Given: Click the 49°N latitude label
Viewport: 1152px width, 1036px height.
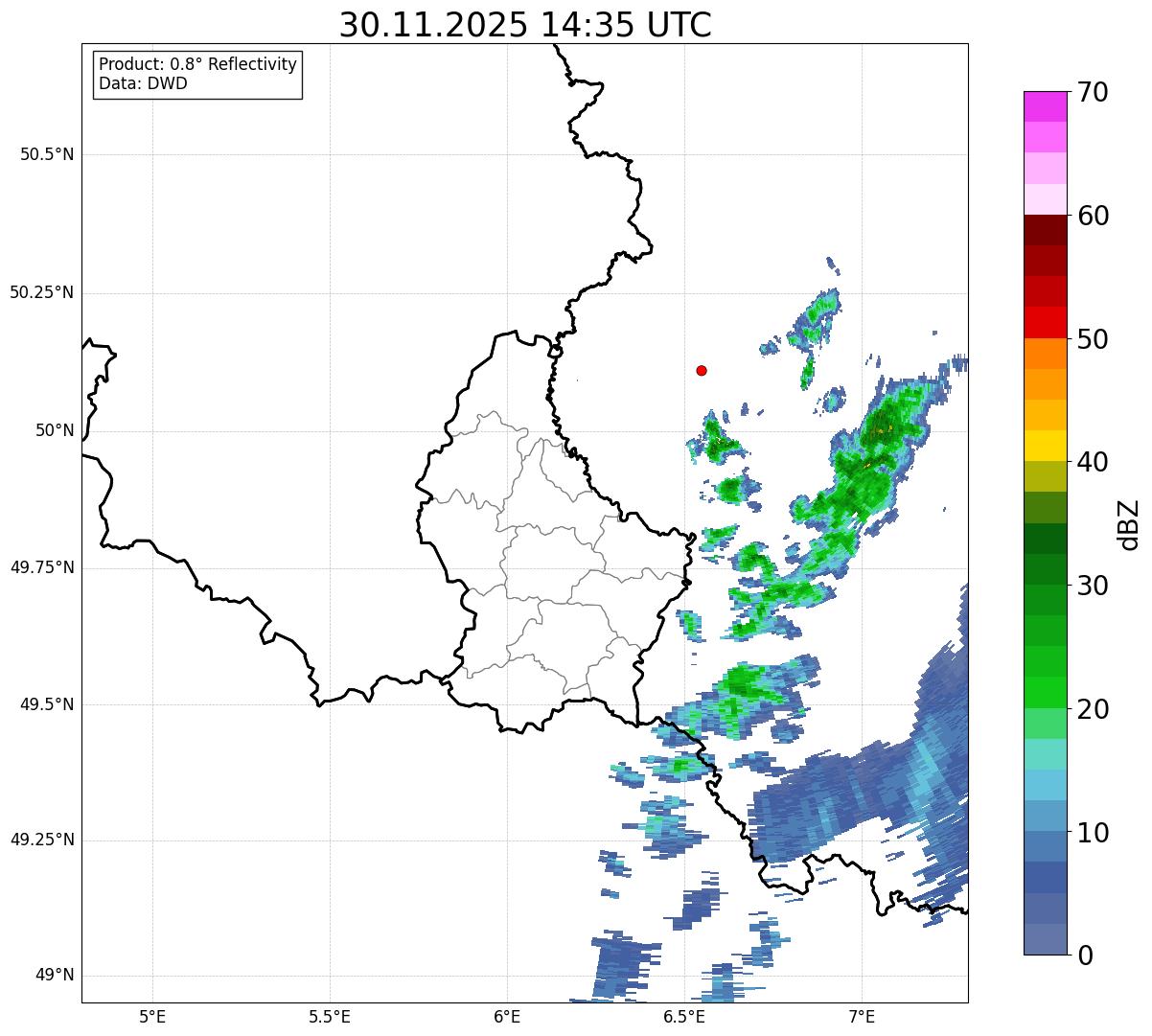Looking at the screenshot, I should [x=55, y=976].
